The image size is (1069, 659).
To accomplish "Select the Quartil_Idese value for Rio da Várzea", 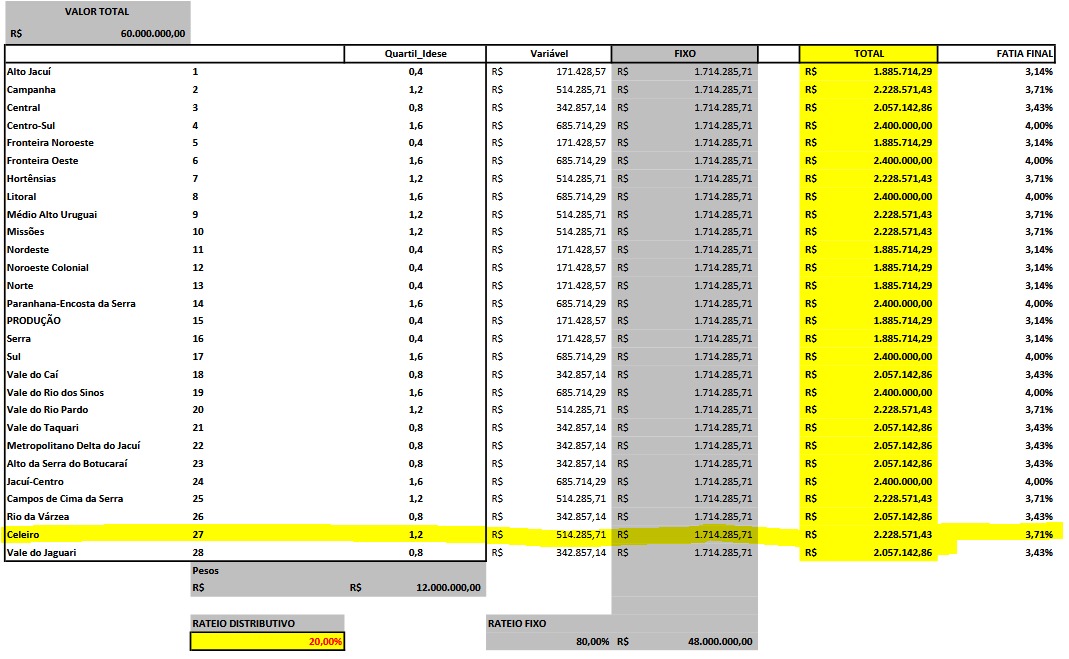I will [x=416, y=517].
